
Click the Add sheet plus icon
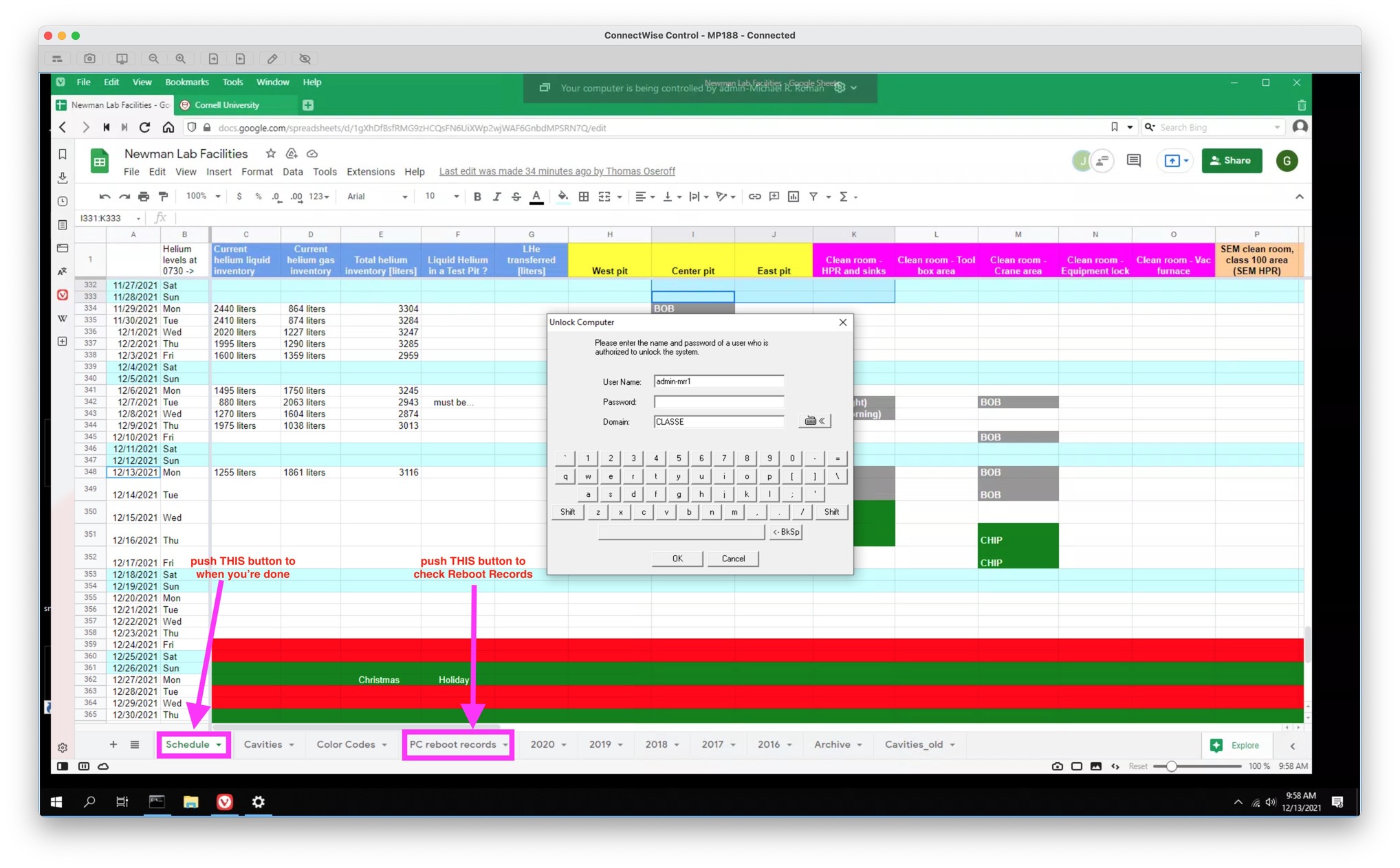pyautogui.click(x=113, y=745)
